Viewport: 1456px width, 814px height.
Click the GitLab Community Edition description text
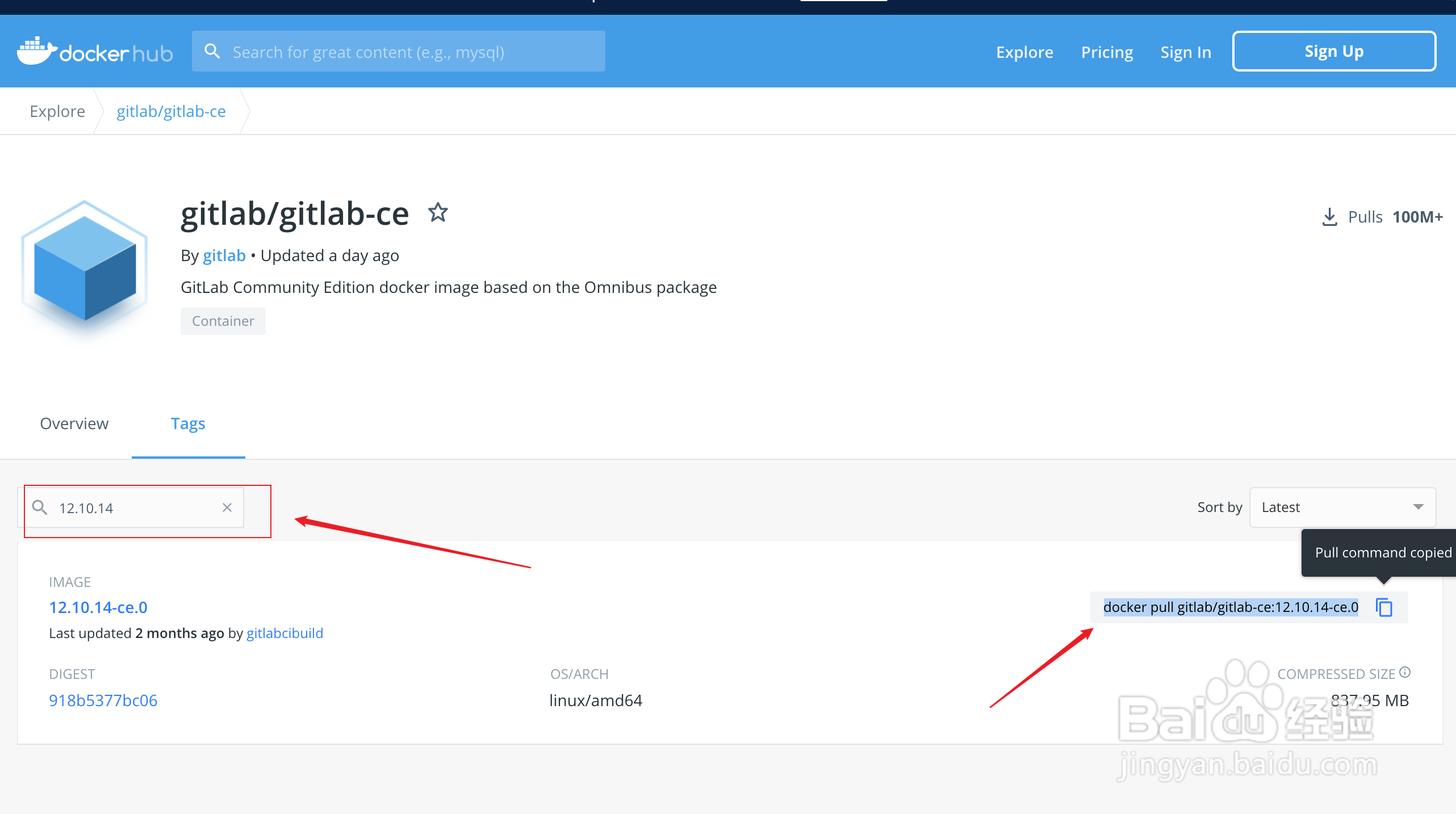(x=449, y=287)
